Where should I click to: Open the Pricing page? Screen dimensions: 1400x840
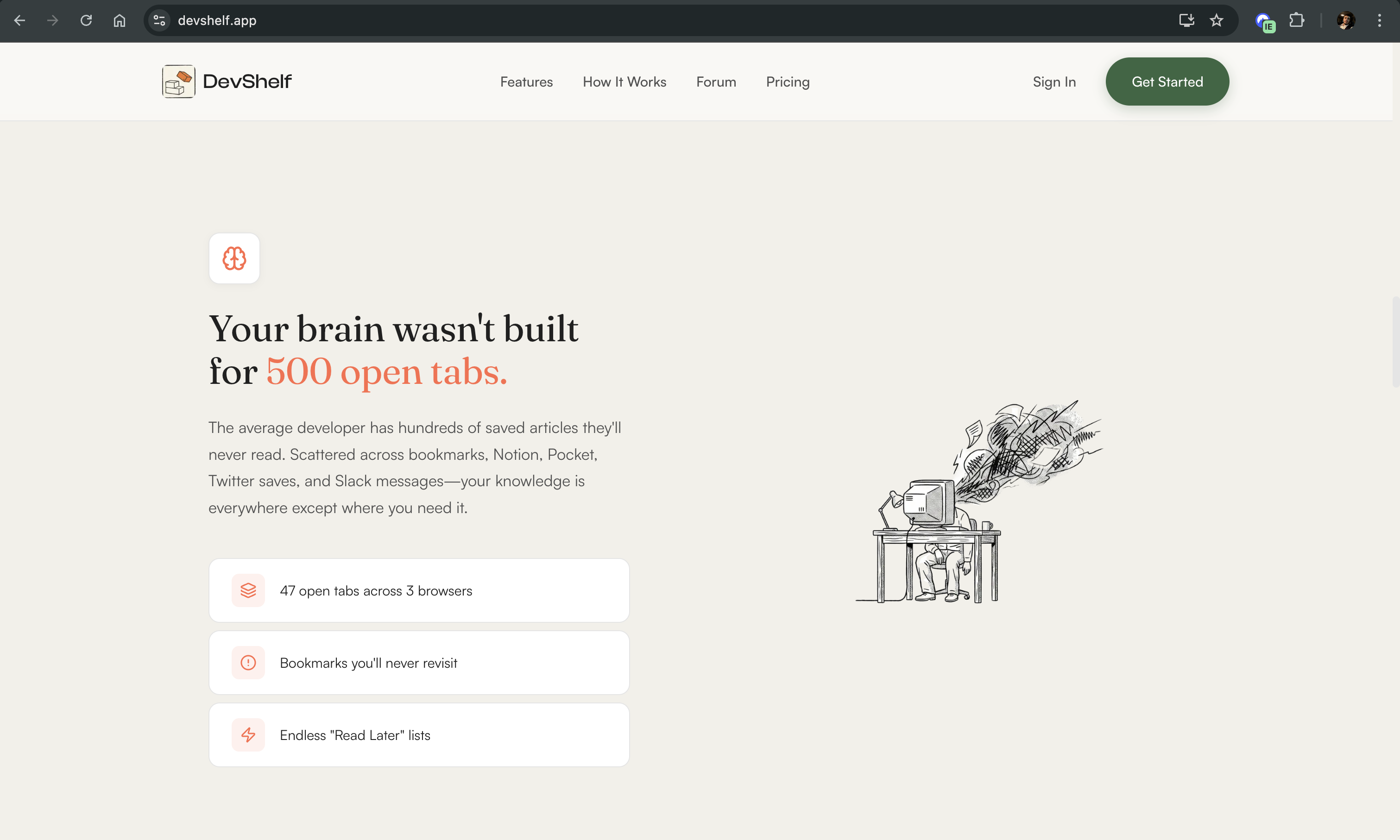[x=788, y=81]
